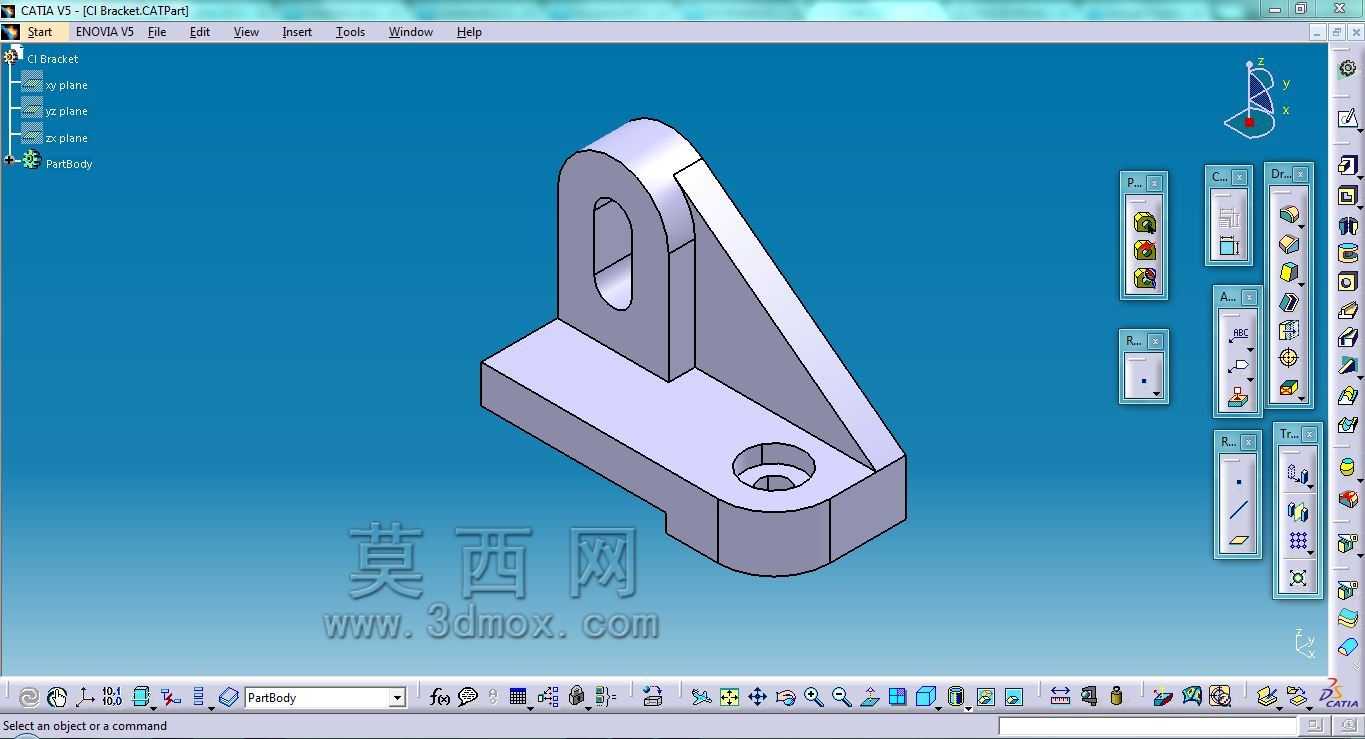Close the P... floating toolbar
The width and height of the screenshot is (1365, 739).
point(1155,183)
